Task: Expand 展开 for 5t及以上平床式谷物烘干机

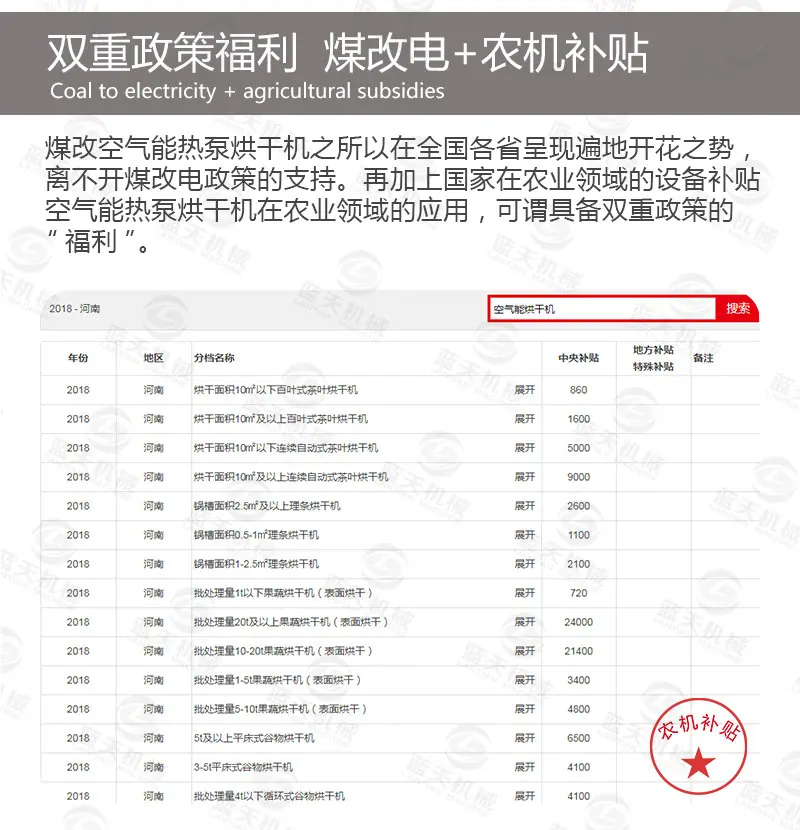Action: [525, 738]
